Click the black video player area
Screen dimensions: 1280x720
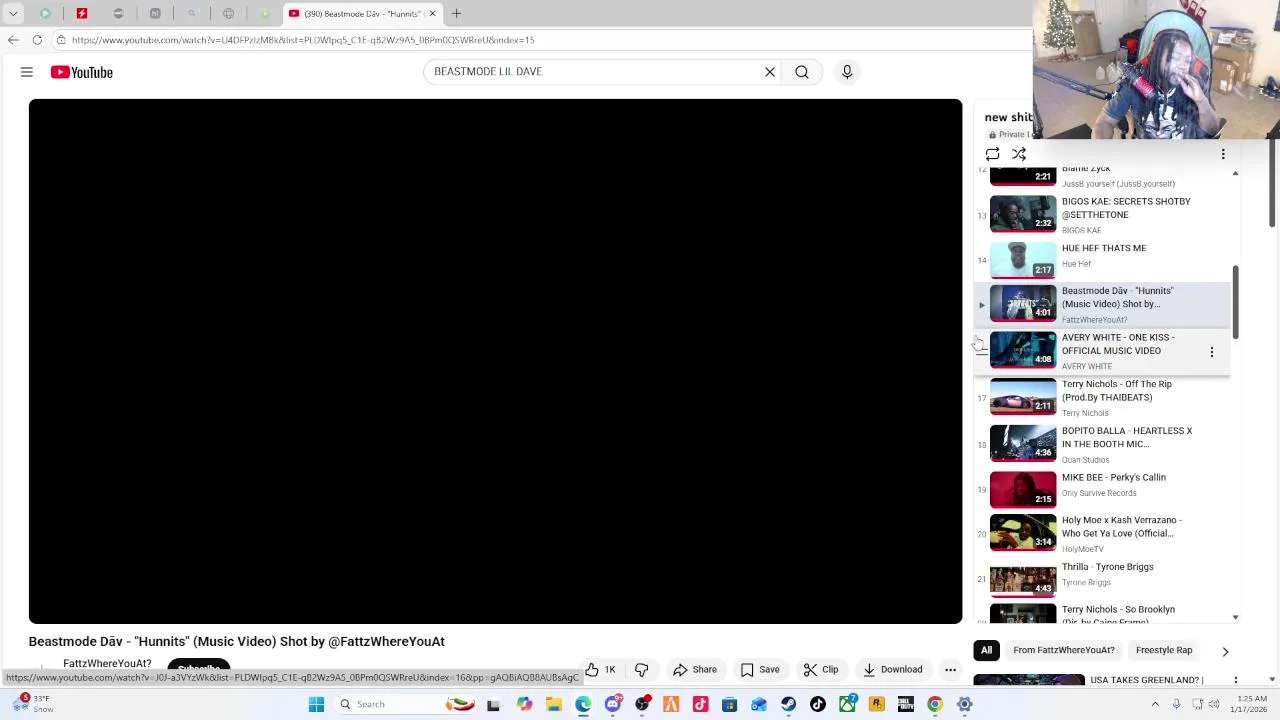pyautogui.click(x=495, y=361)
